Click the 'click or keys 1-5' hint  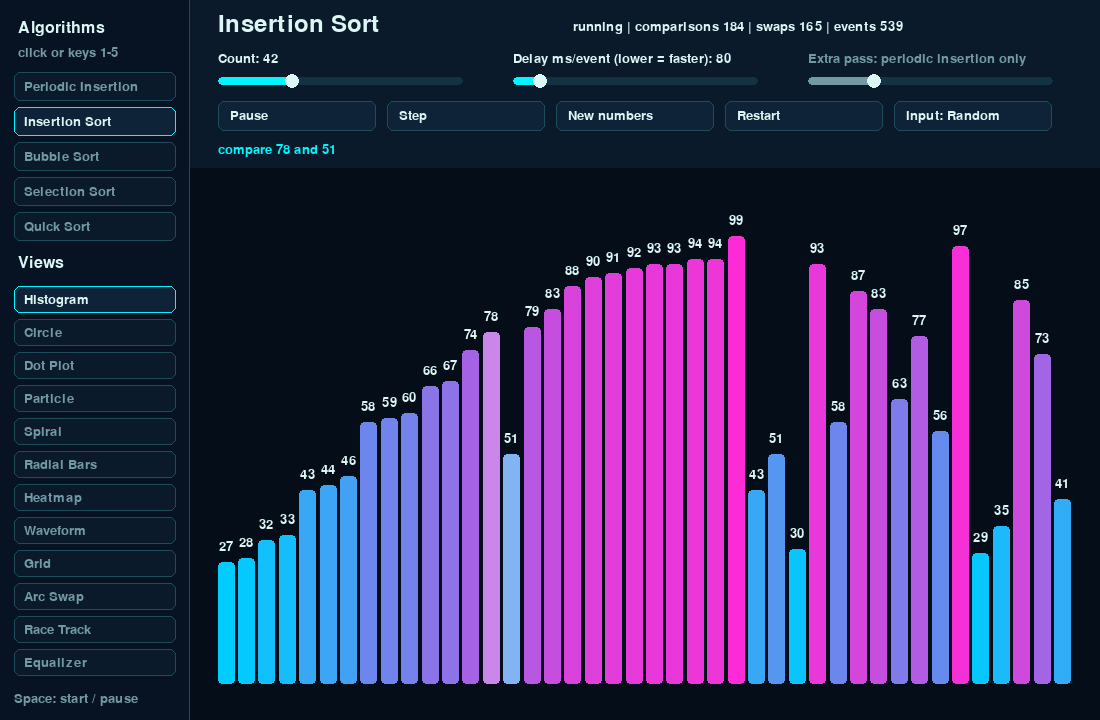pos(68,53)
